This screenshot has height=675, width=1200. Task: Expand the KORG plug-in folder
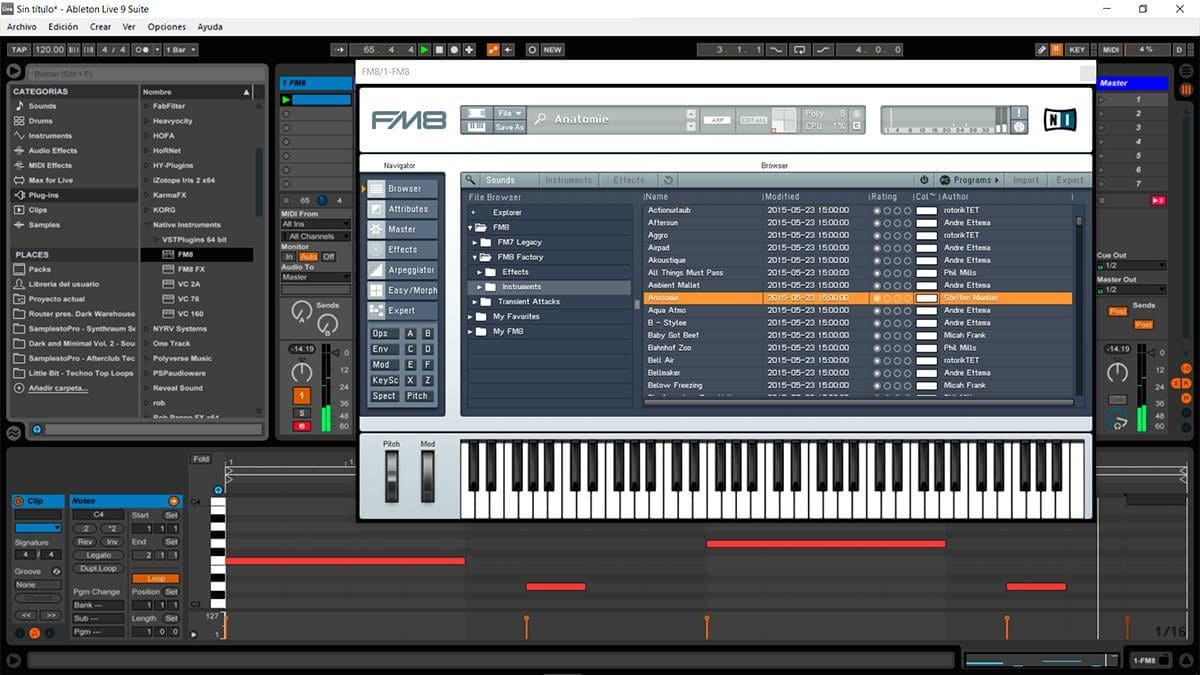(x=146, y=210)
